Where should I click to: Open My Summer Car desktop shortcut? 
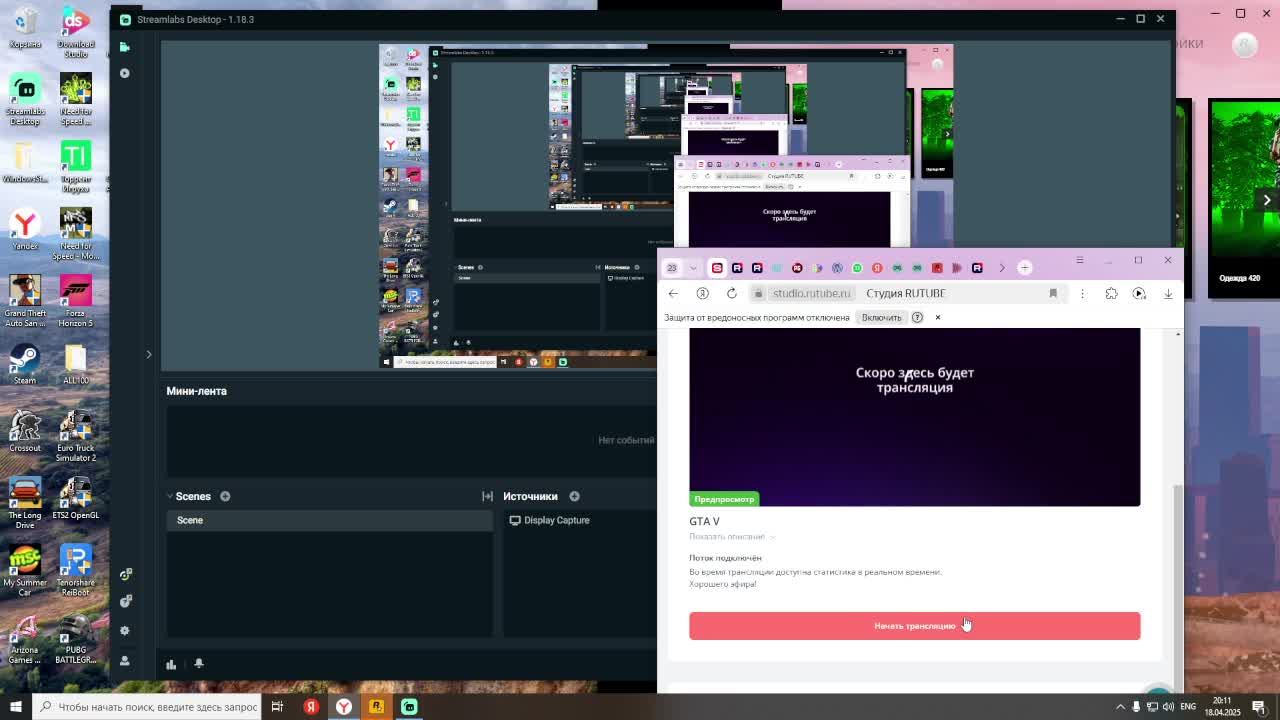click(25, 571)
